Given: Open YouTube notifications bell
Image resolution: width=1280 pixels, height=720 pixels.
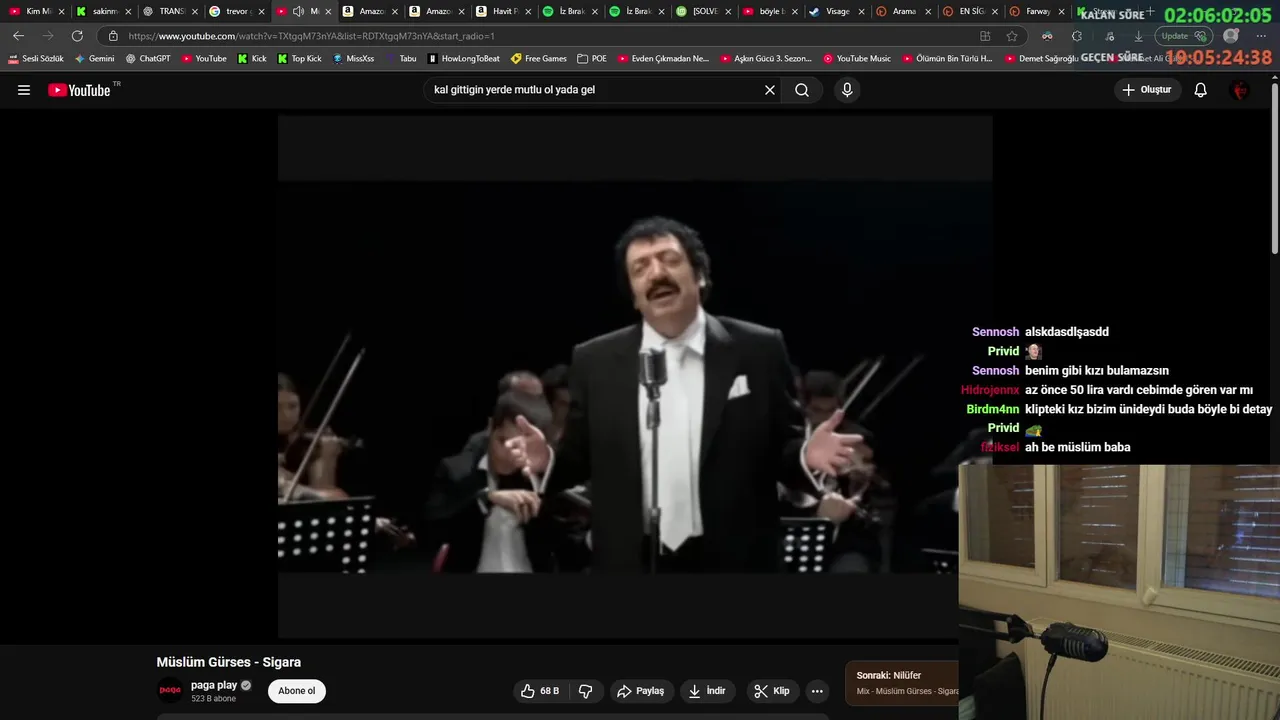Looking at the screenshot, I should 1201,90.
